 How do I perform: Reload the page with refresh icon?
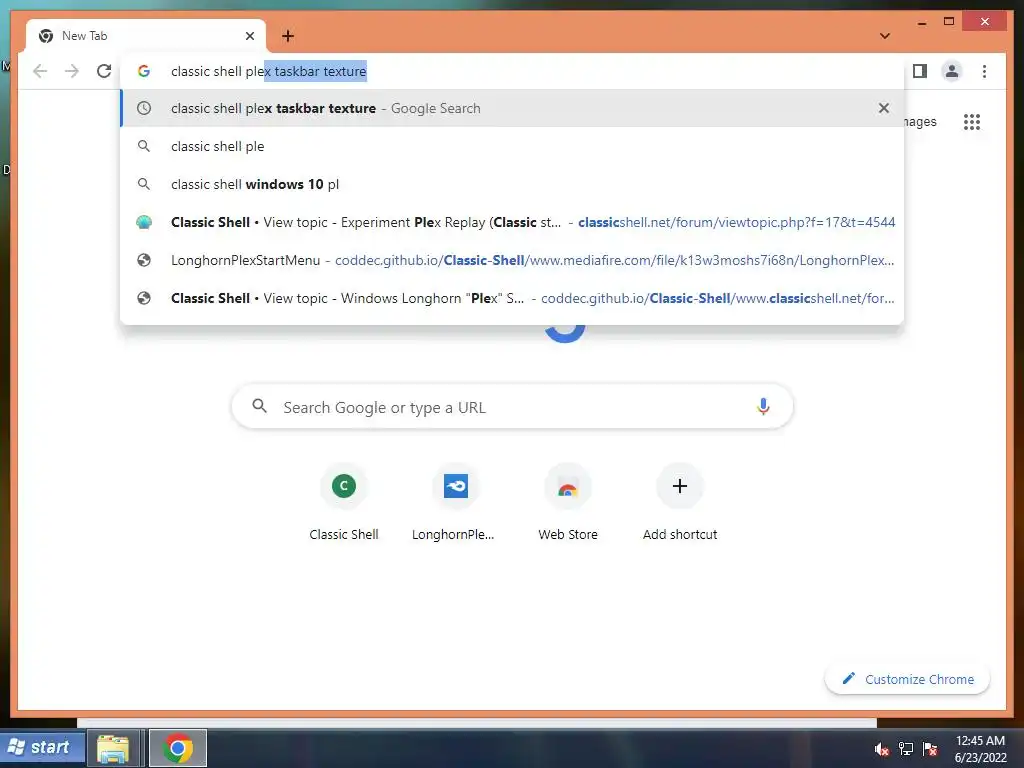coord(104,71)
